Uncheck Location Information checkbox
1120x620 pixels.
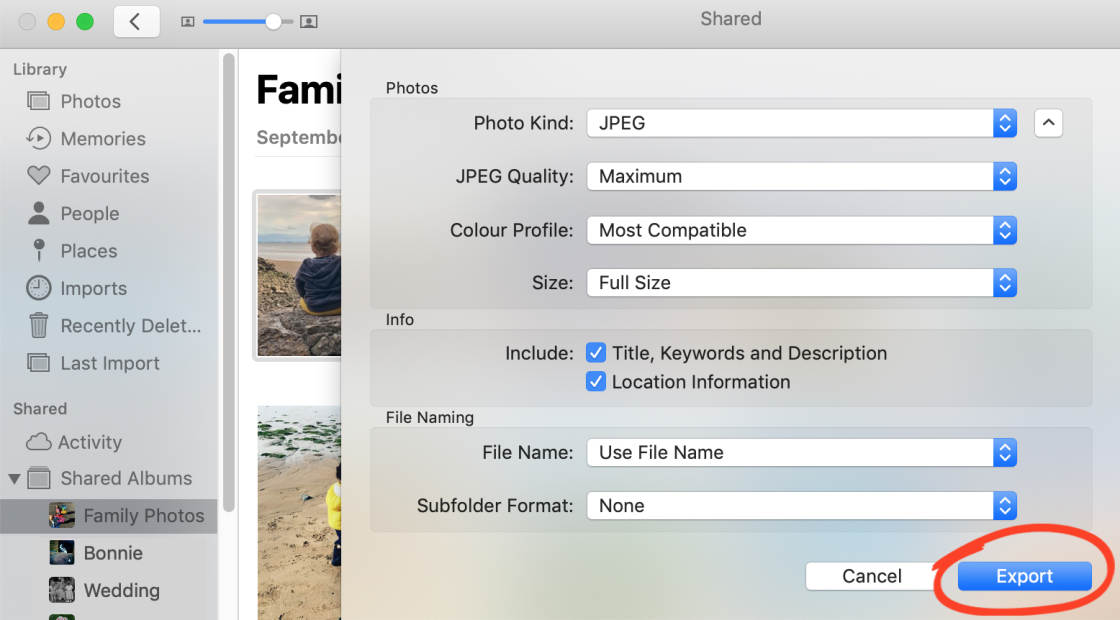(596, 381)
